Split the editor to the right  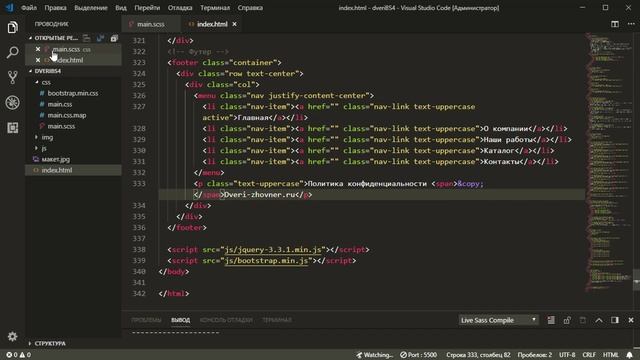(615, 24)
